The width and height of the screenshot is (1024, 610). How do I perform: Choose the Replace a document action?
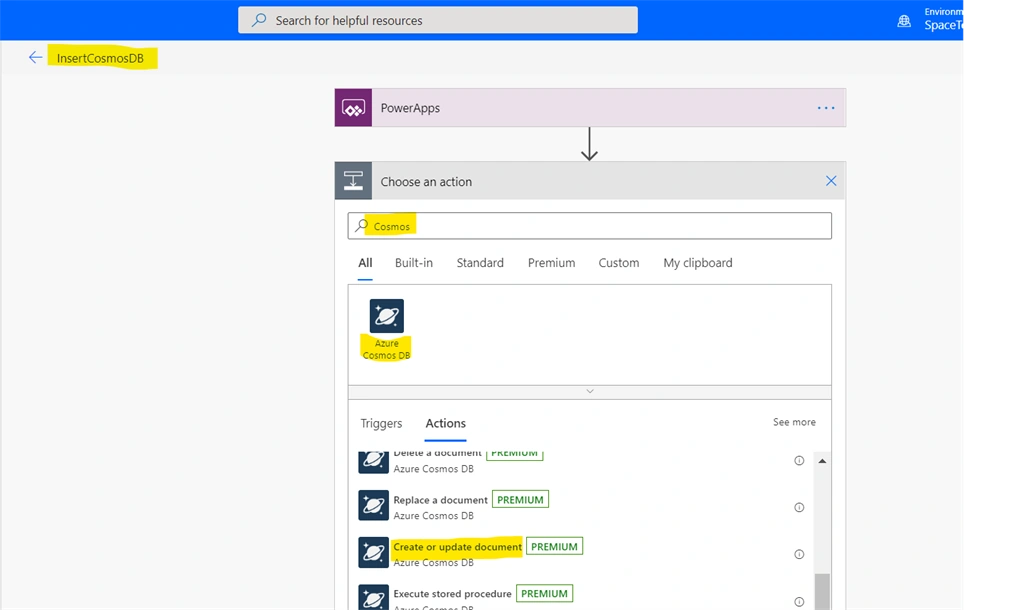pyautogui.click(x=440, y=500)
